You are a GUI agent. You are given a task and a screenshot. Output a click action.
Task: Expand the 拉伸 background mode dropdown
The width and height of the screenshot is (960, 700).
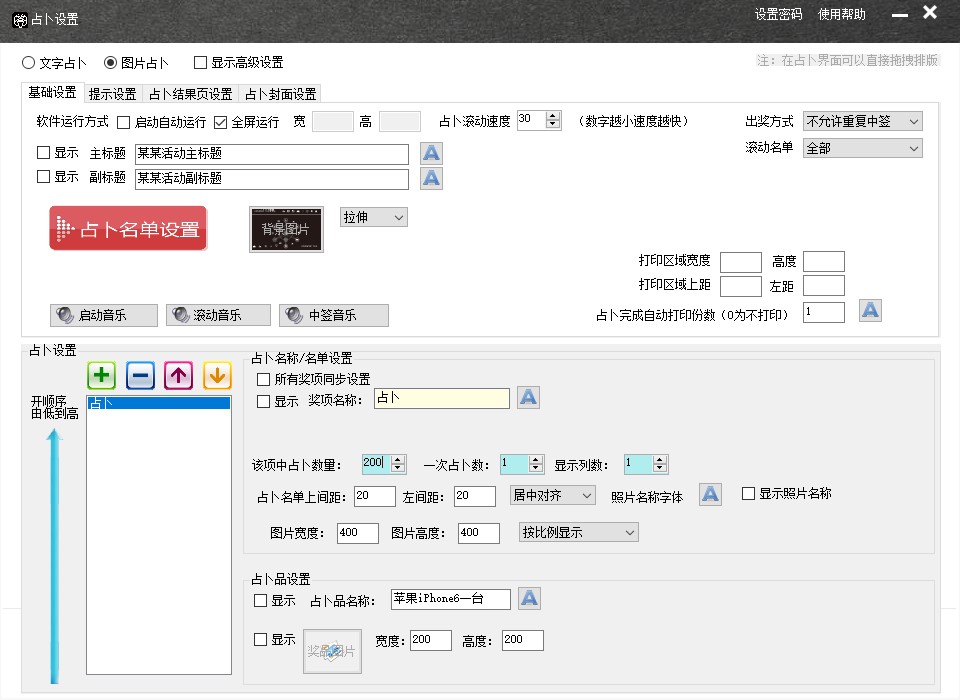(374, 217)
